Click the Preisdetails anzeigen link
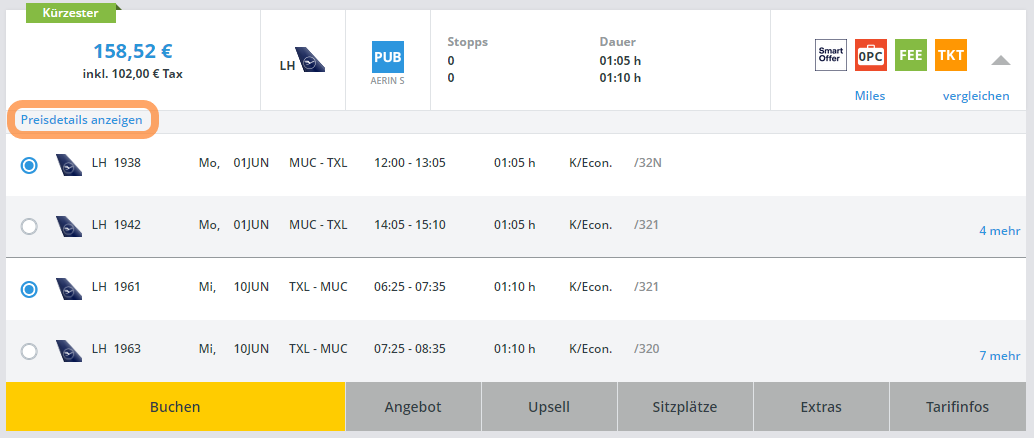The height and width of the screenshot is (438, 1034). point(82,120)
